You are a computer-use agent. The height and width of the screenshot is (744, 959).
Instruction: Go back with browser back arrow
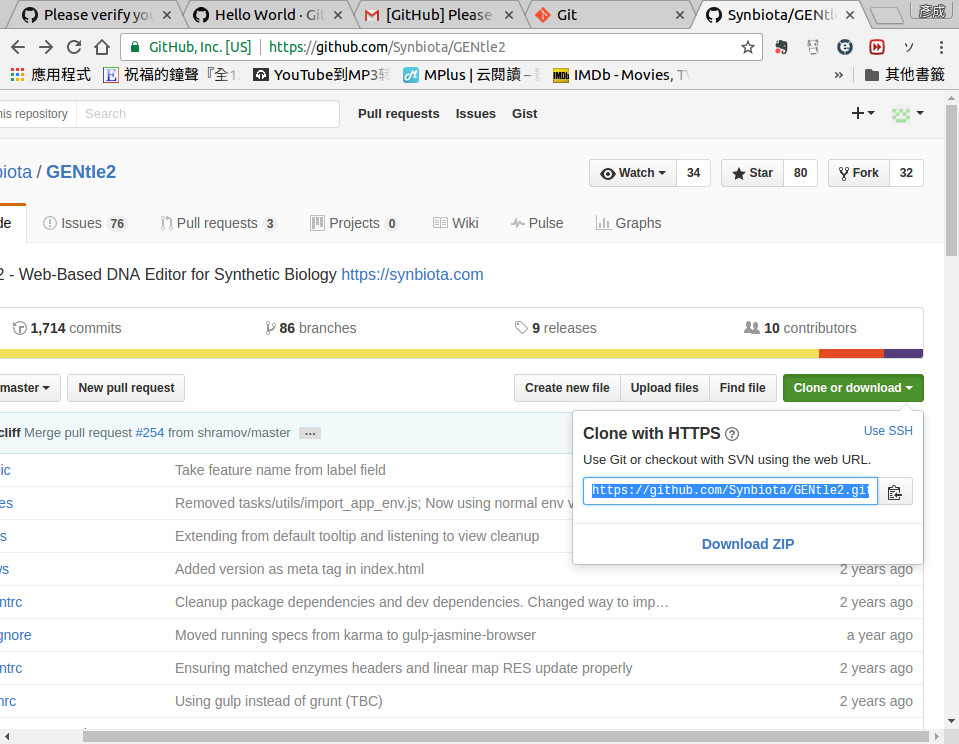point(18,47)
